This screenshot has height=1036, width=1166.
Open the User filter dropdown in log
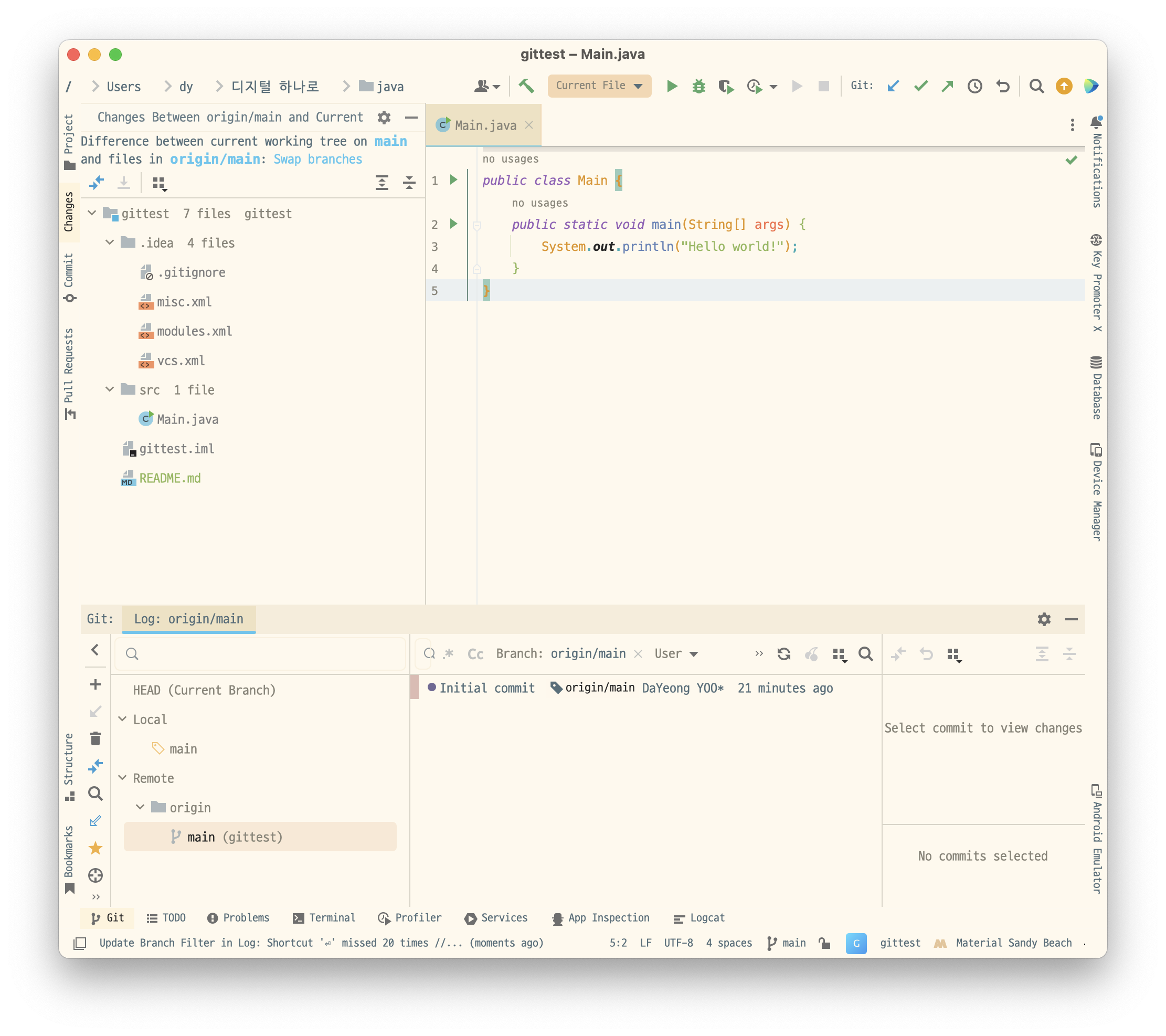[676, 654]
